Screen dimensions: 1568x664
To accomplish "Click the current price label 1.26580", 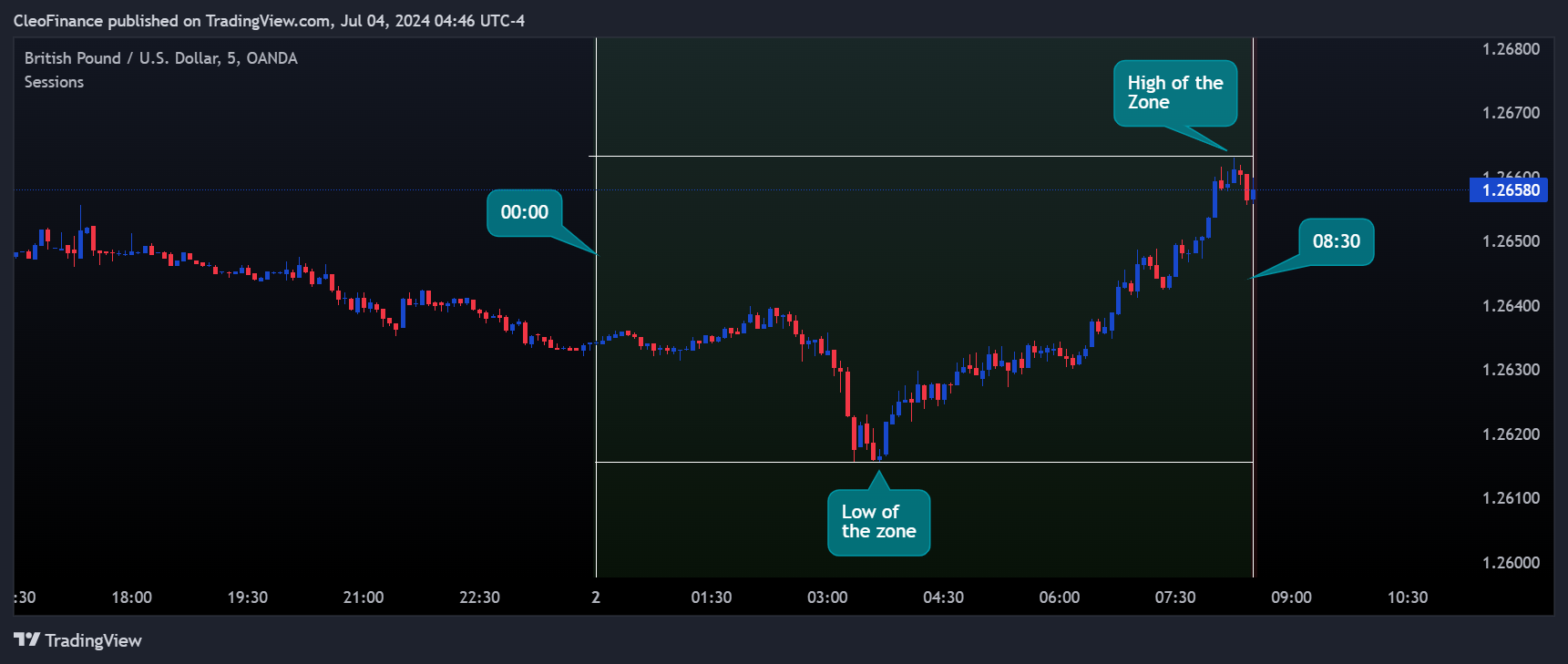I will click(x=1510, y=190).
